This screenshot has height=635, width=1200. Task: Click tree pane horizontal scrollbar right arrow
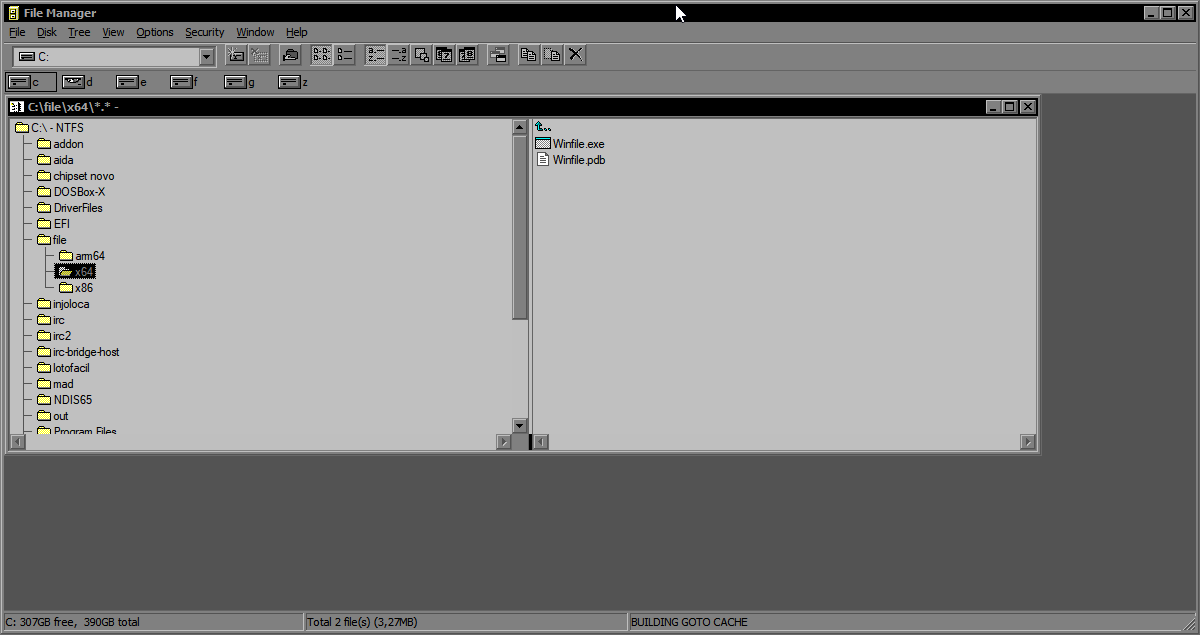tap(503, 442)
